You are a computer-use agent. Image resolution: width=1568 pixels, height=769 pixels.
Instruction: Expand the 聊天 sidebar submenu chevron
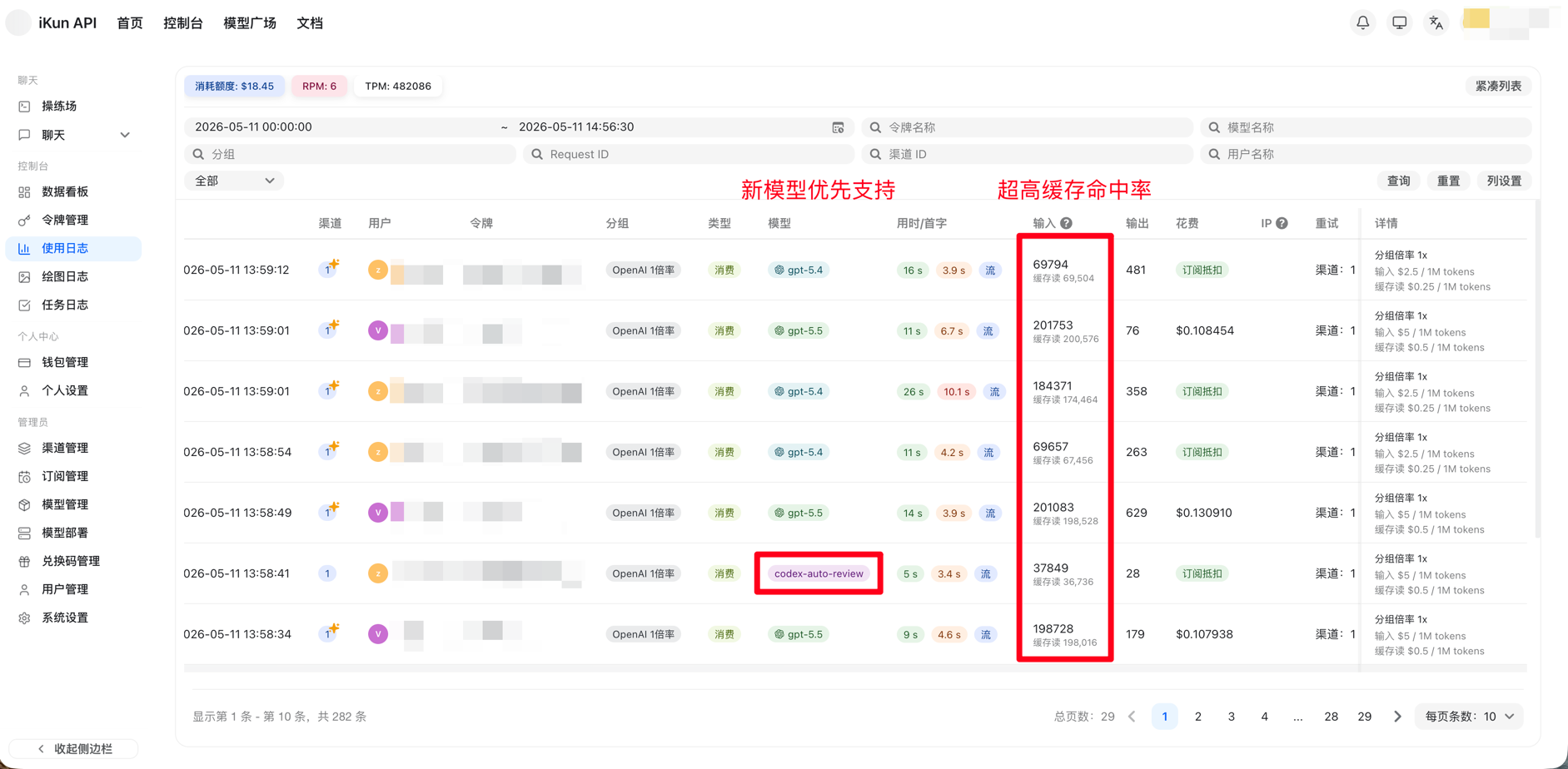click(x=125, y=135)
